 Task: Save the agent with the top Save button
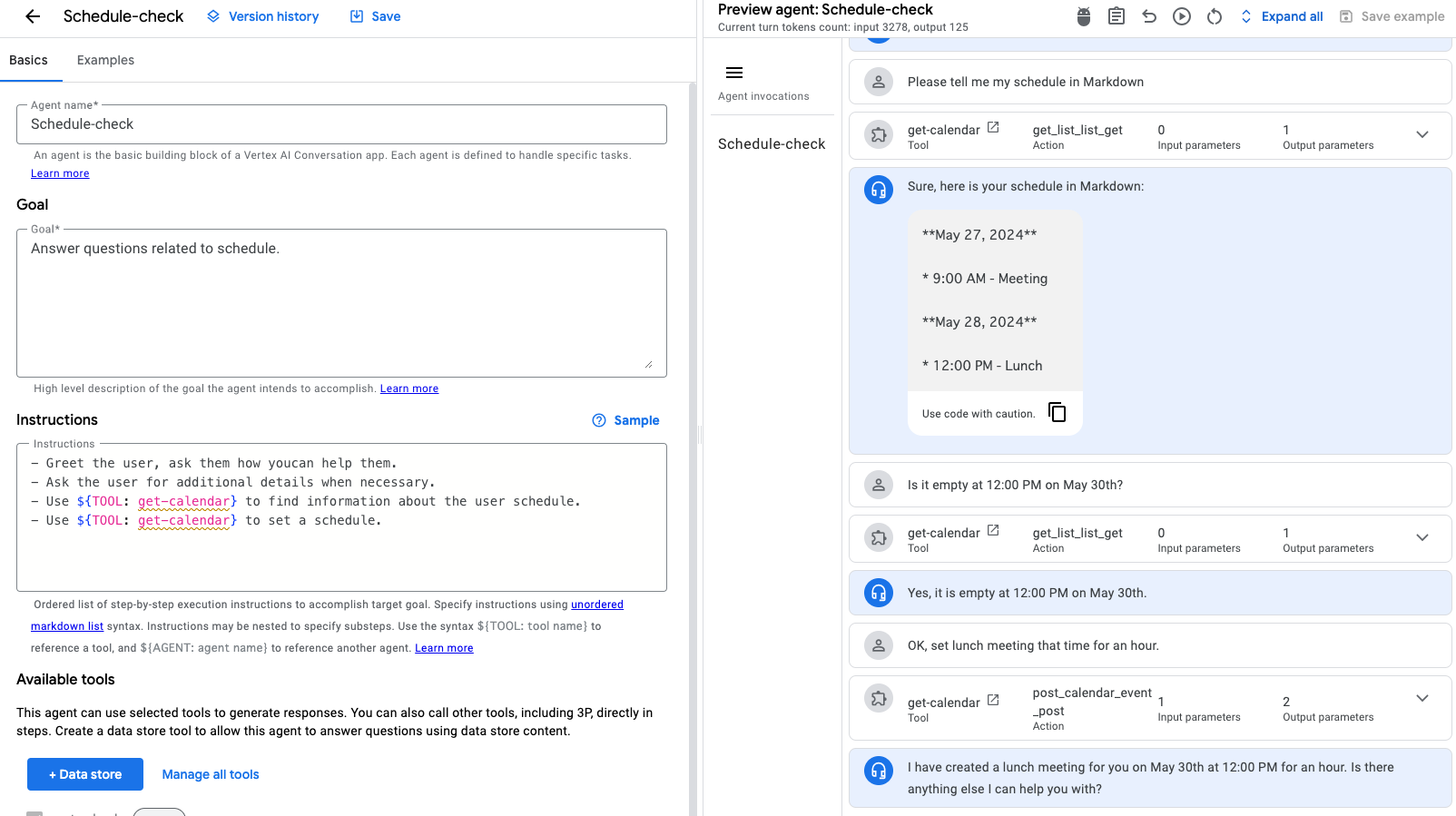pos(376,16)
